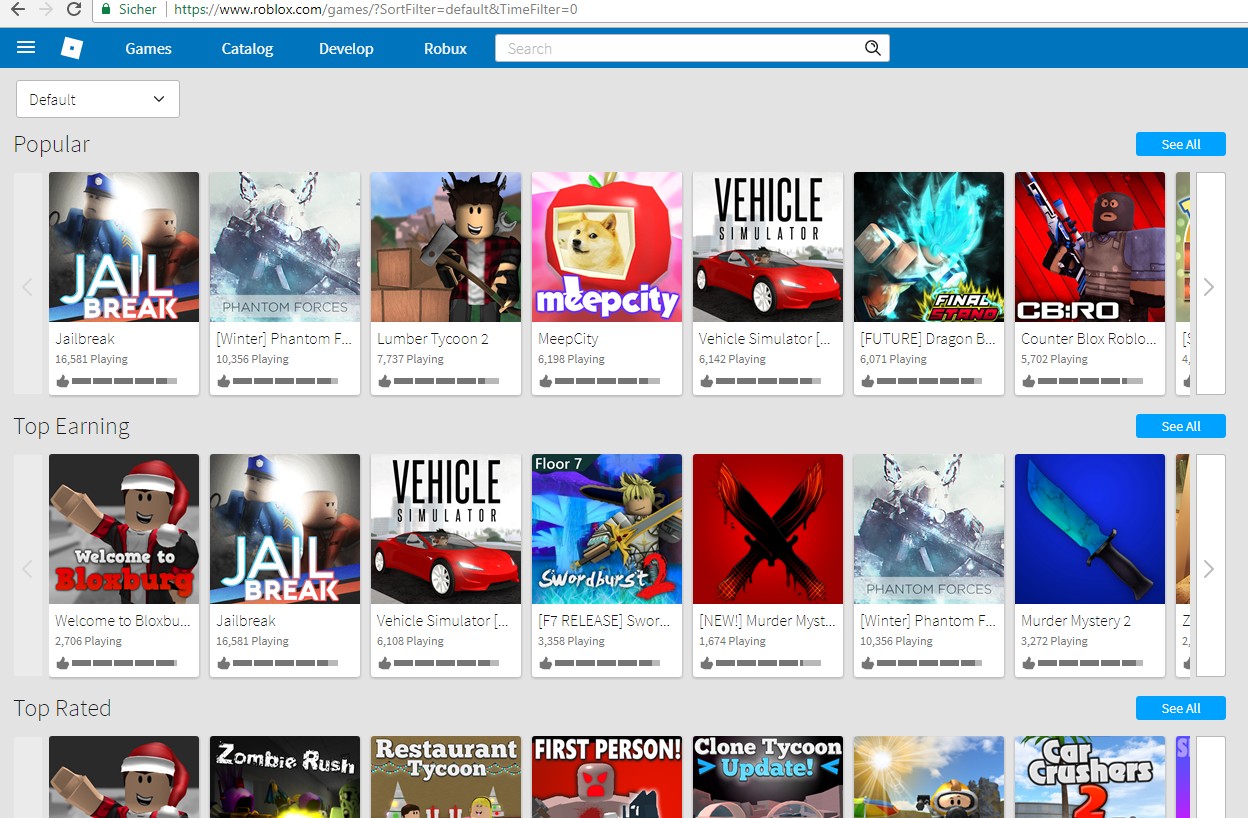Open Phantom Forces thumbnail in Top Earning
The image size is (1248, 818).
tap(929, 529)
